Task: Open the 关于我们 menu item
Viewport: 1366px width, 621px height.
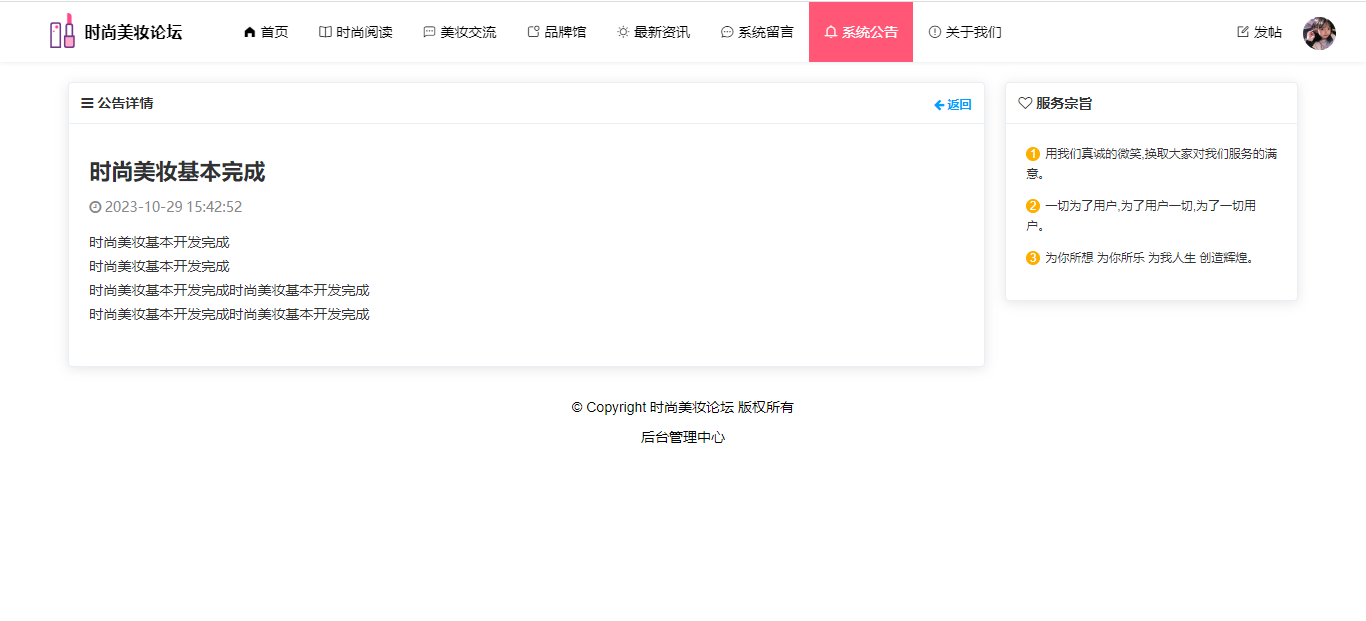Action: 965,32
